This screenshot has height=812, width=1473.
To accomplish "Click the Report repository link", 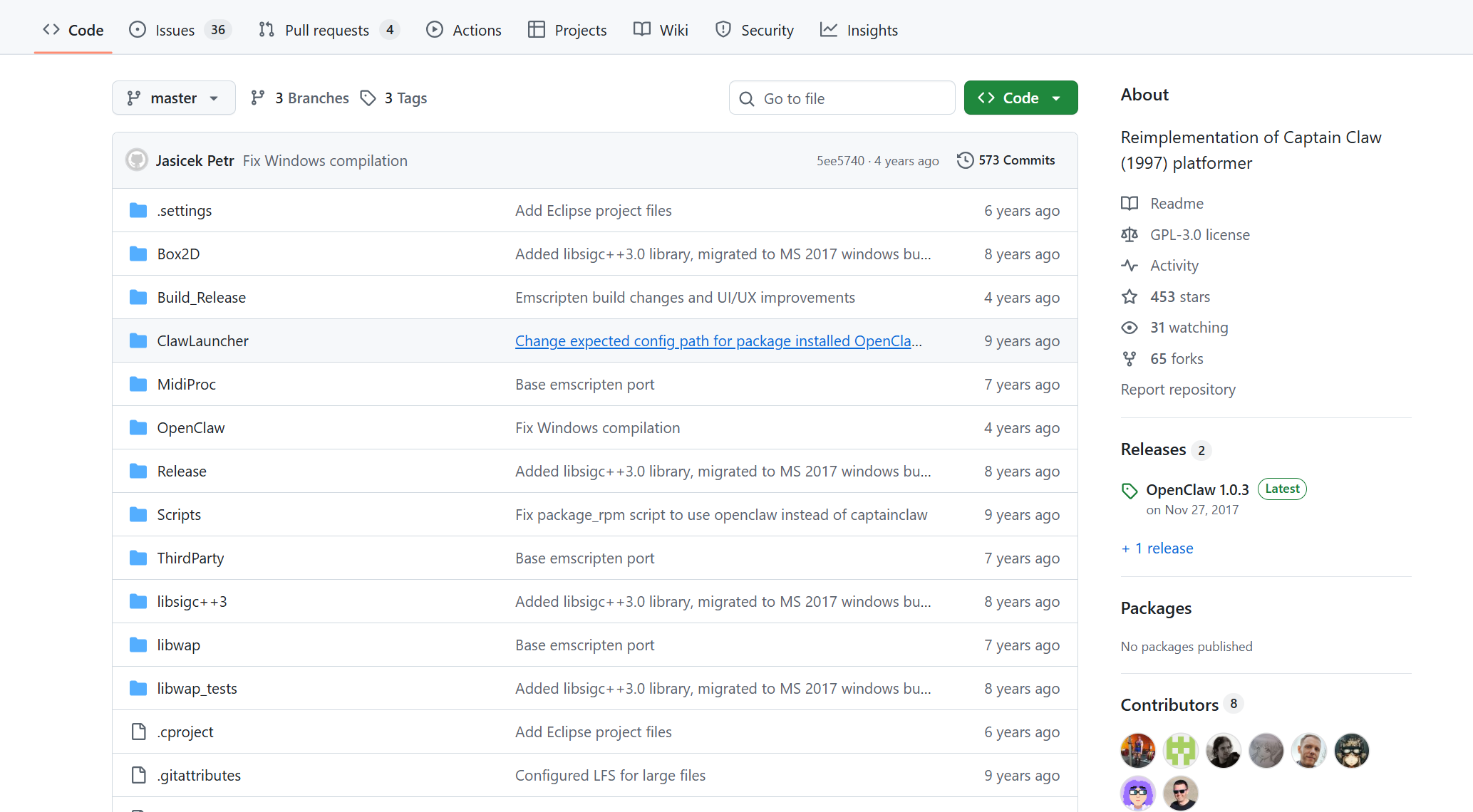I will [x=1178, y=390].
